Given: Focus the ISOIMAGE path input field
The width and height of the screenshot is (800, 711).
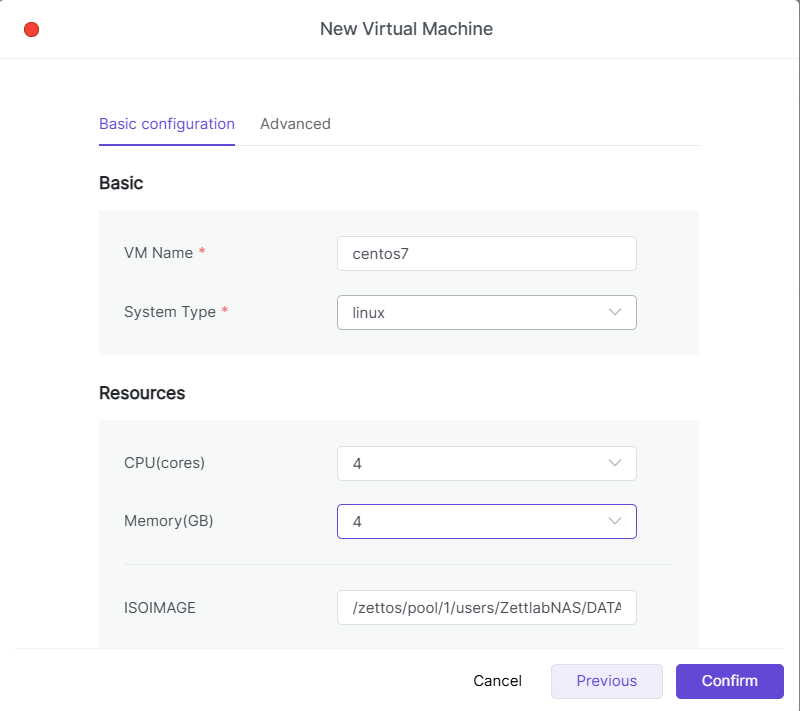Looking at the screenshot, I should (x=486, y=607).
